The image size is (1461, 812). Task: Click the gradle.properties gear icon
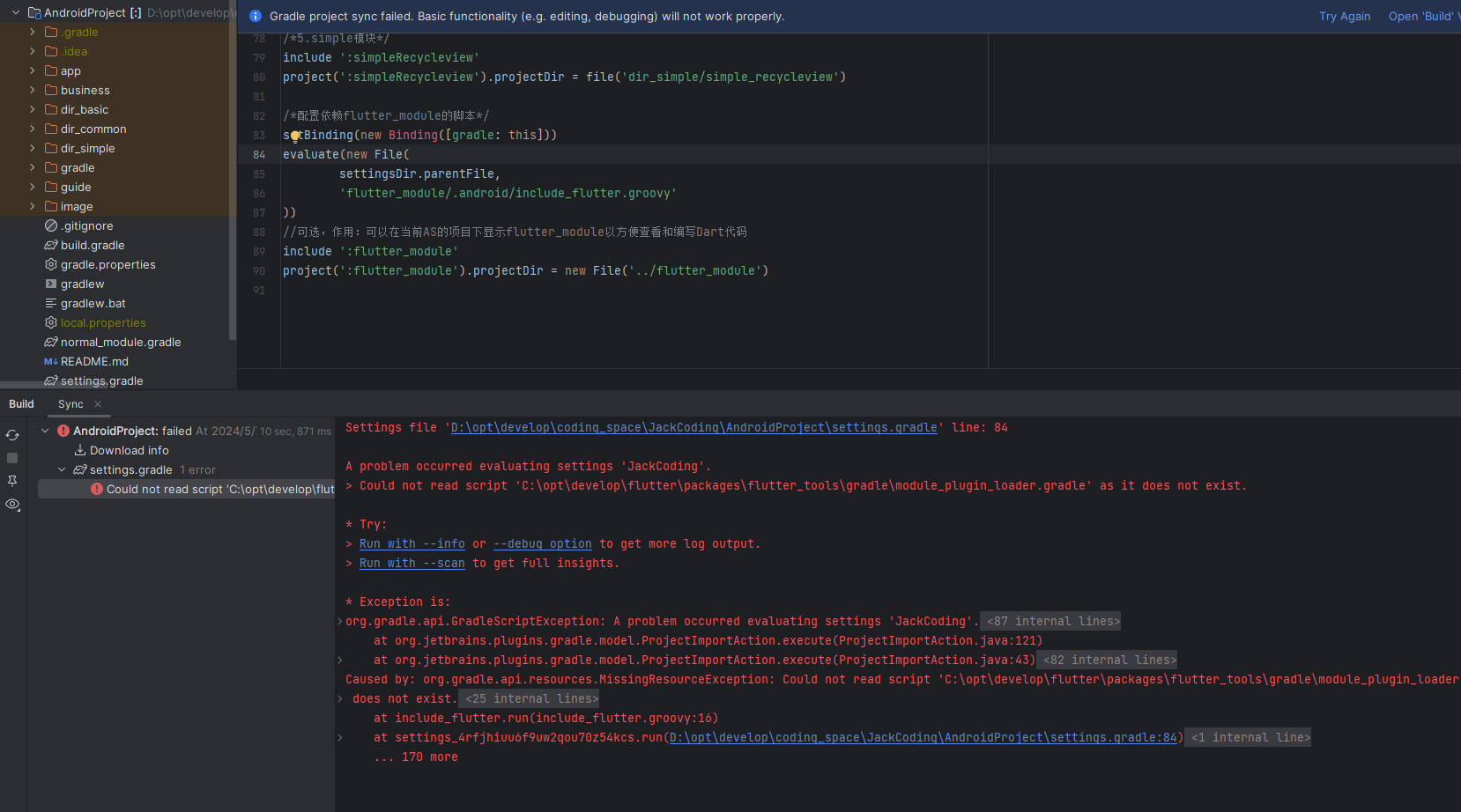click(51, 264)
